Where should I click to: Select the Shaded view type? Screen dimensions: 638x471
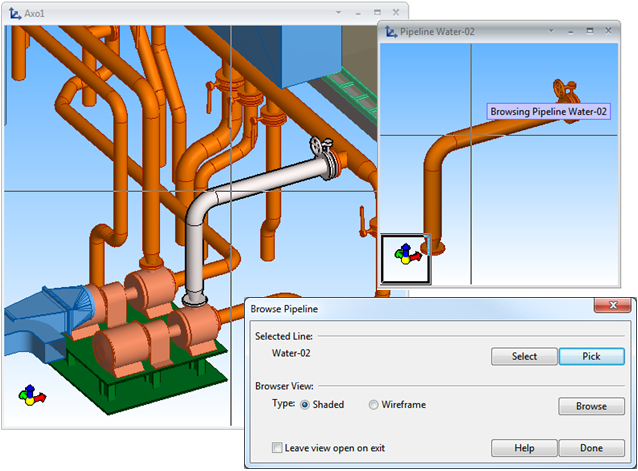pyautogui.click(x=305, y=404)
